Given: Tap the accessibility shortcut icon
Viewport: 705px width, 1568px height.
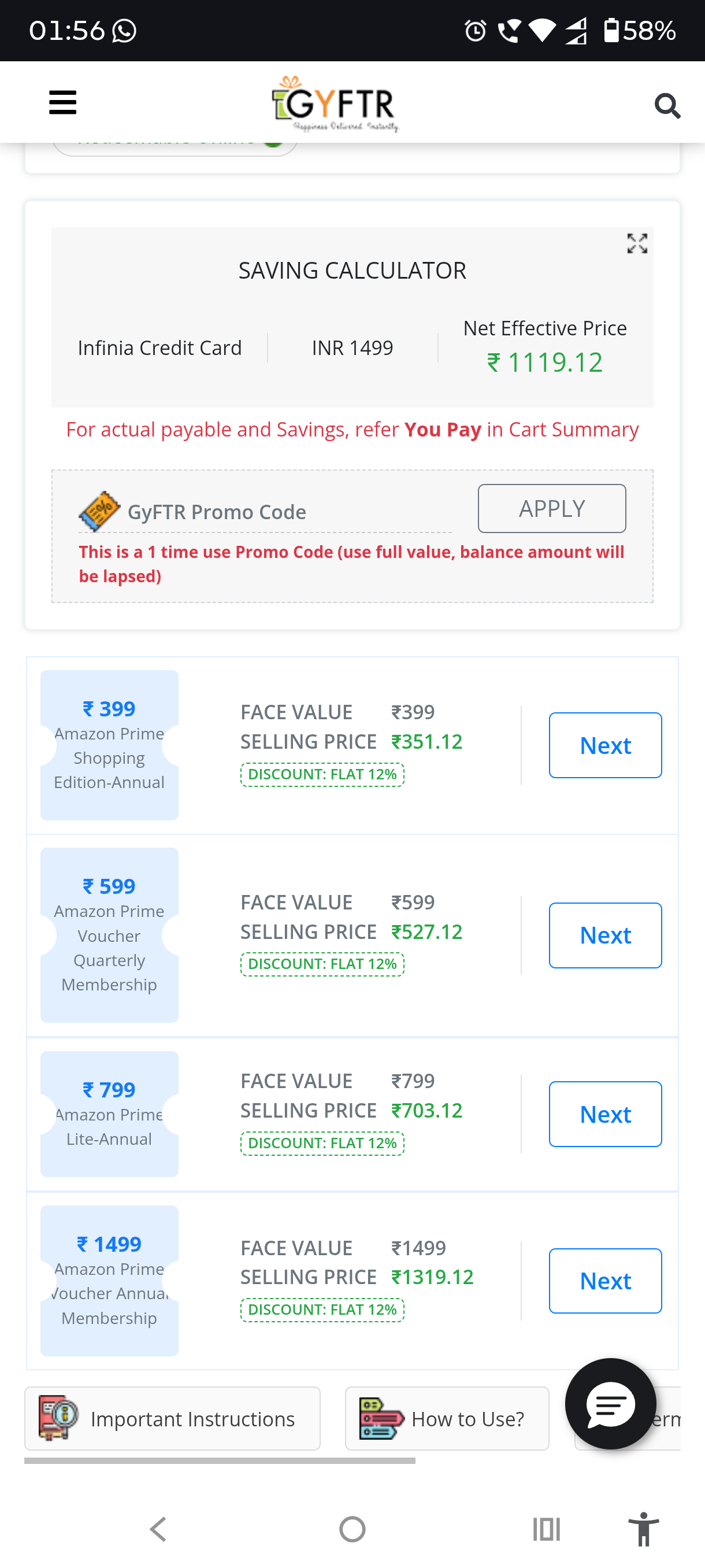Looking at the screenshot, I should click(643, 1529).
